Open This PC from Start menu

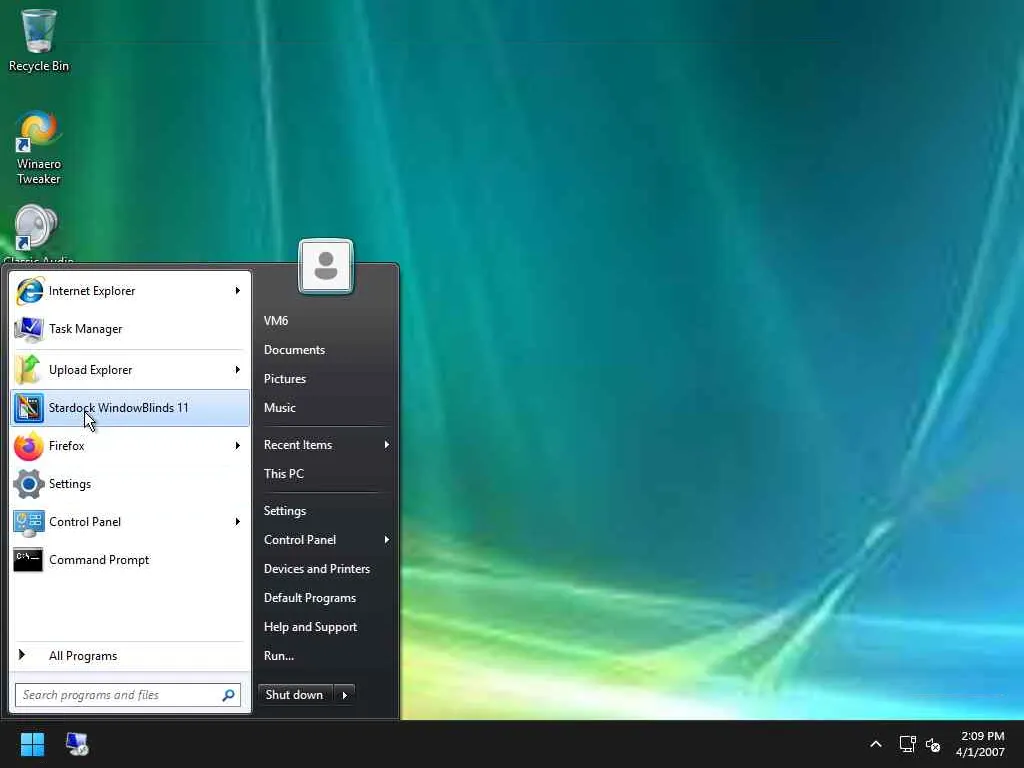click(x=283, y=473)
